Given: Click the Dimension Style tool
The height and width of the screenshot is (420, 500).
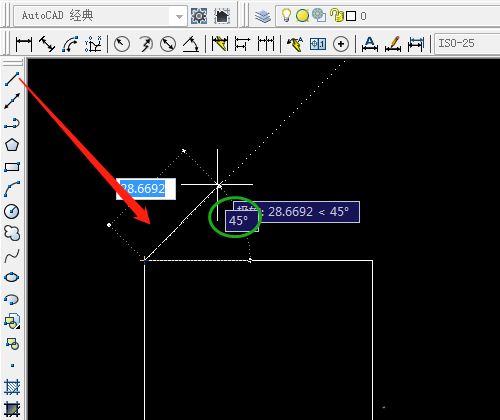Looking at the screenshot, I should coord(416,44).
